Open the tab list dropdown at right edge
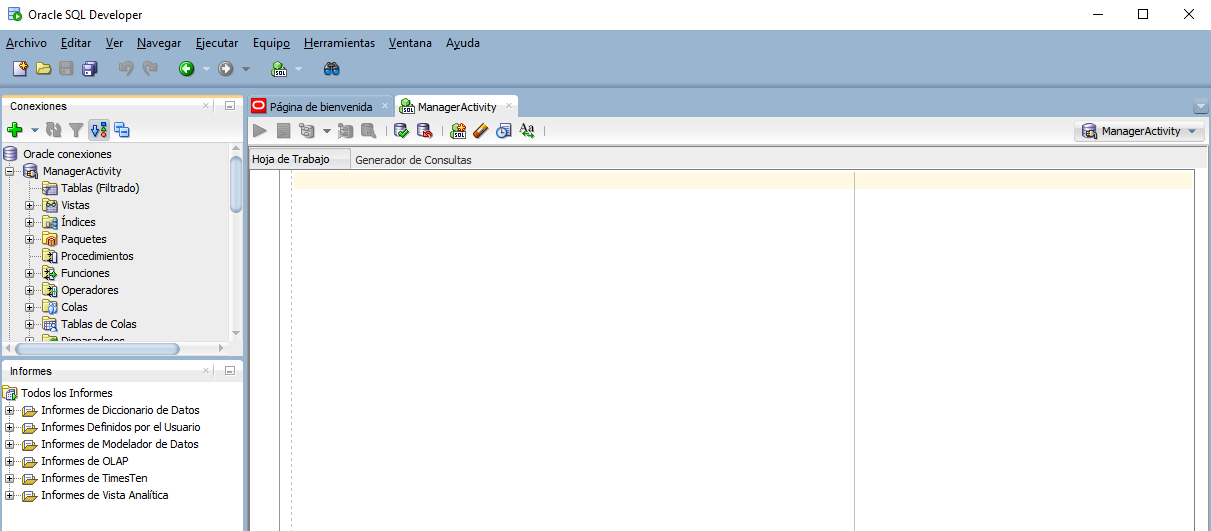1211x531 pixels. point(1201,107)
